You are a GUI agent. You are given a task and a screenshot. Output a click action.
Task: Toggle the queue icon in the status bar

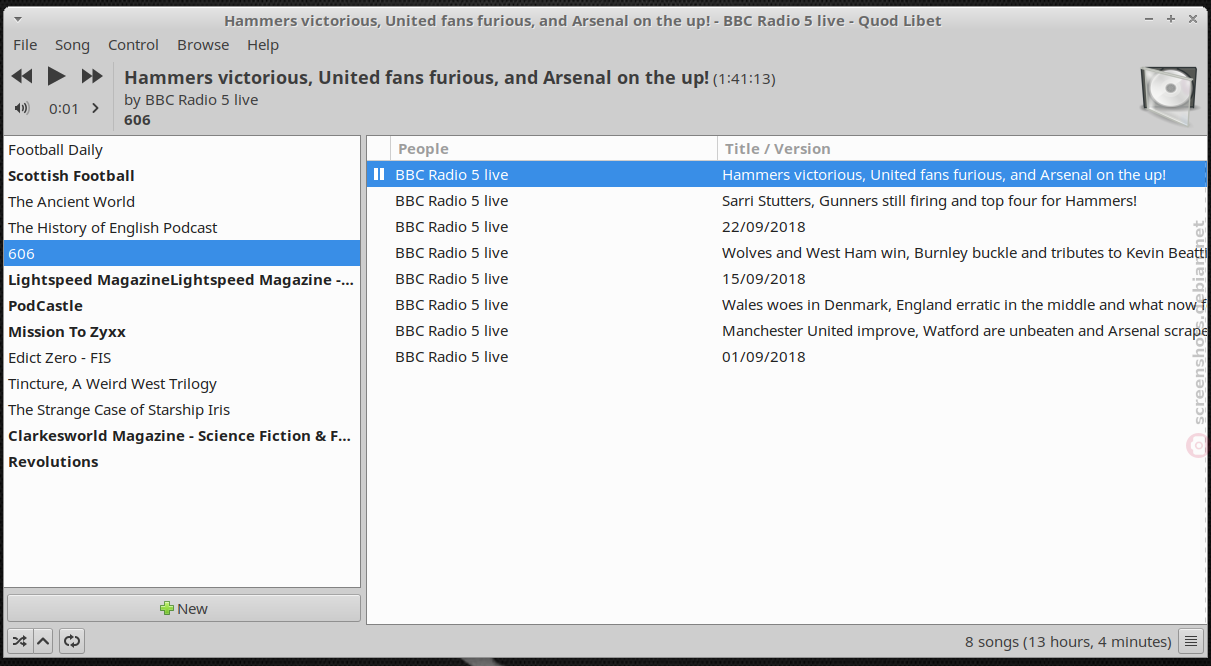pos(1190,641)
